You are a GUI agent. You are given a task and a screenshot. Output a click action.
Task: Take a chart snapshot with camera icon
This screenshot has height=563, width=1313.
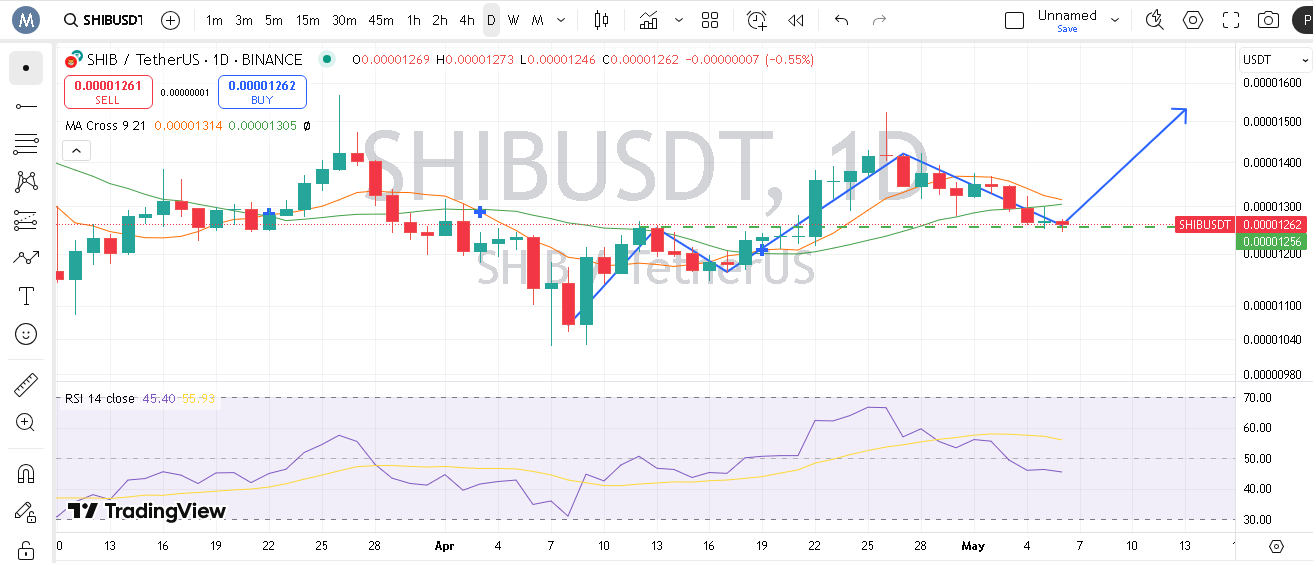click(x=1269, y=20)
